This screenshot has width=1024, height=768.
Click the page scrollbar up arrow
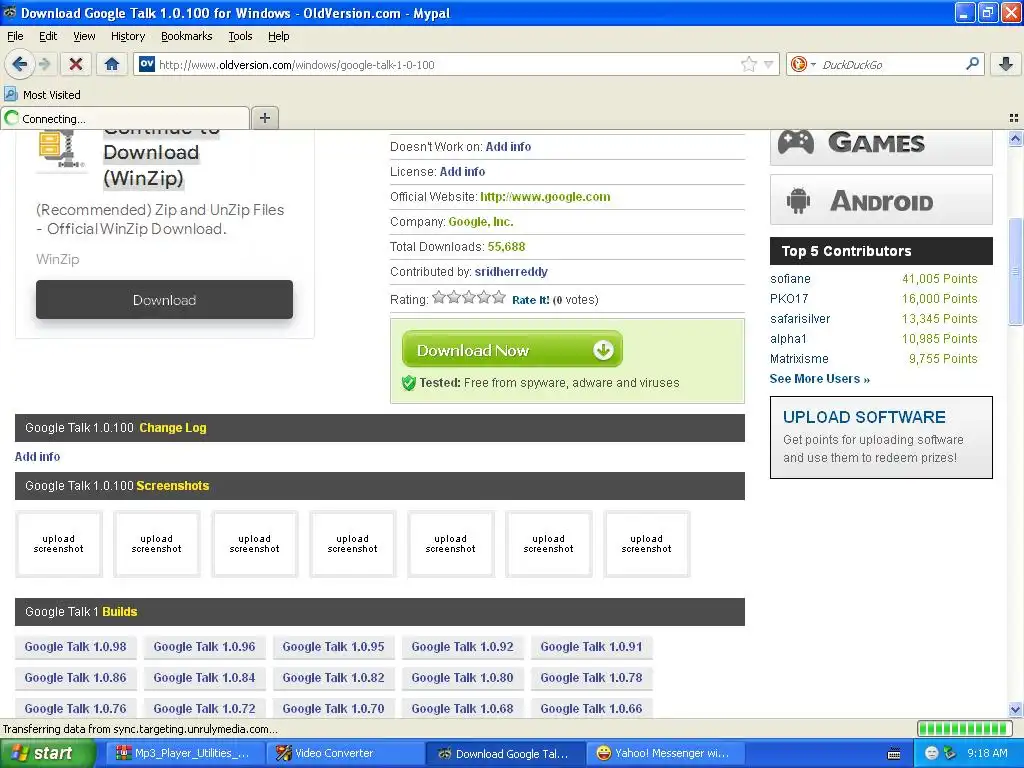click(1015, 138)
